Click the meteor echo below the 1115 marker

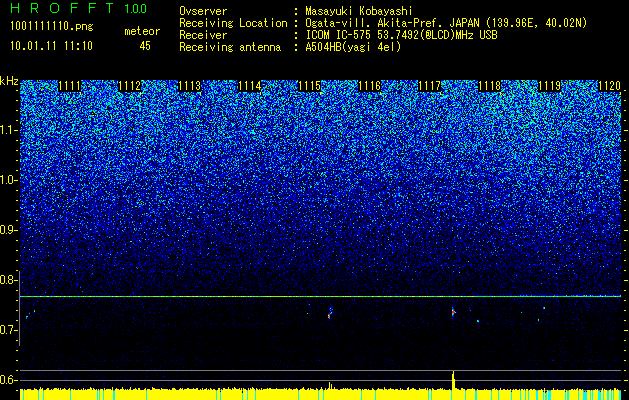330,313
